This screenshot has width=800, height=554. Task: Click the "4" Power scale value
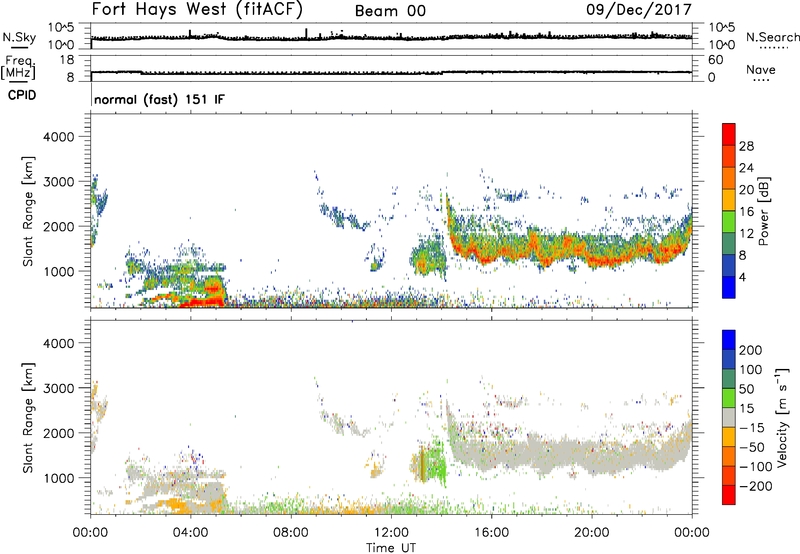coord(742,277)
